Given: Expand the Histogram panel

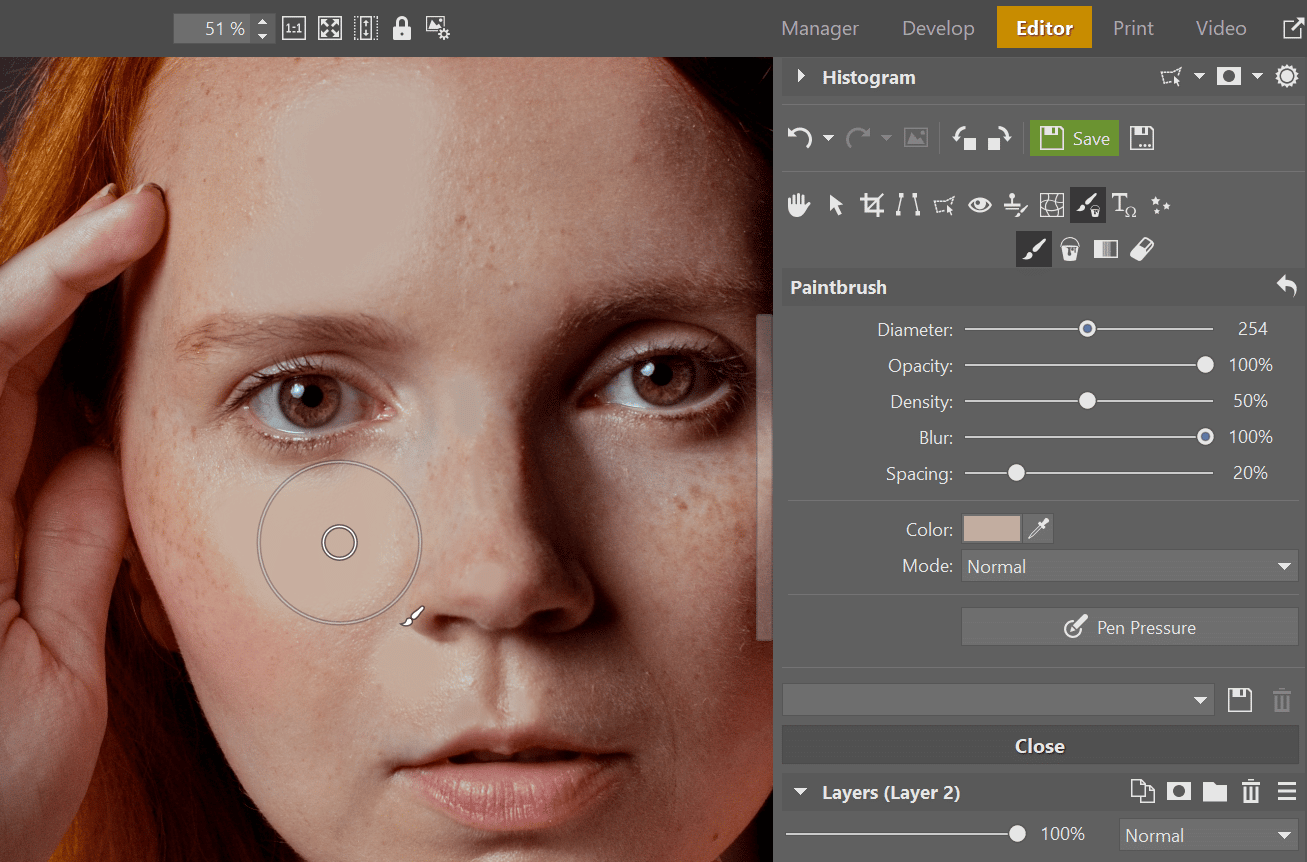Looking at the screenshot, I should [x=800, y=77].
